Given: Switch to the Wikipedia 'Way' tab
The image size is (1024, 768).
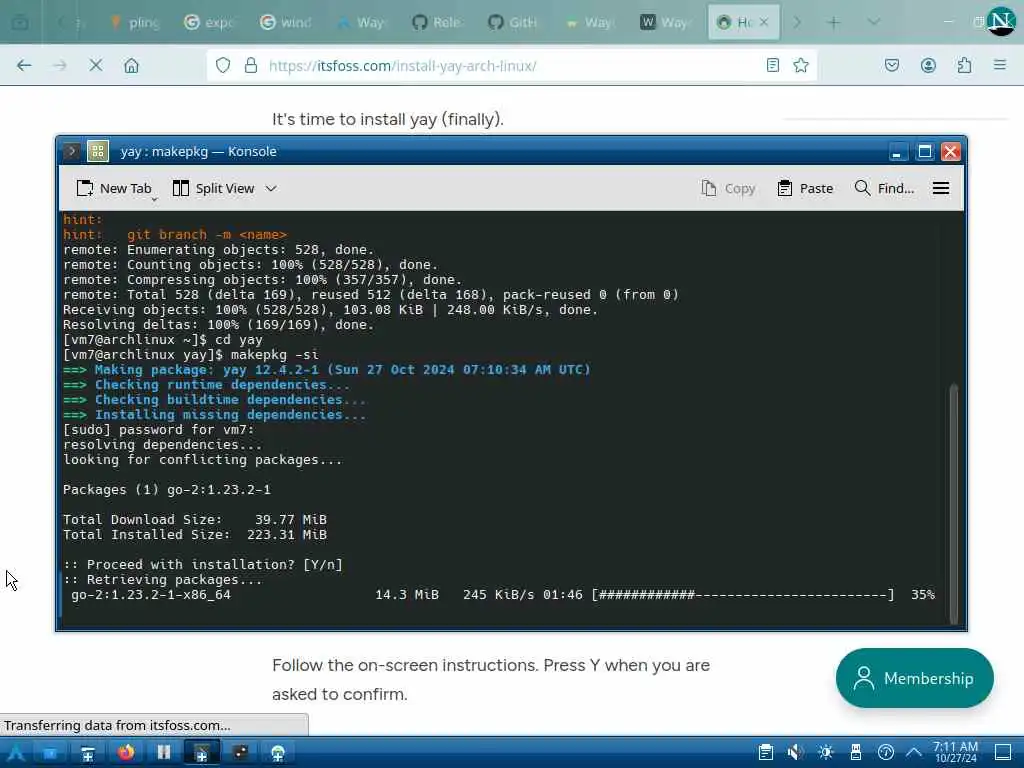Looking at the screenshot, I should click(x=665, y=23).
